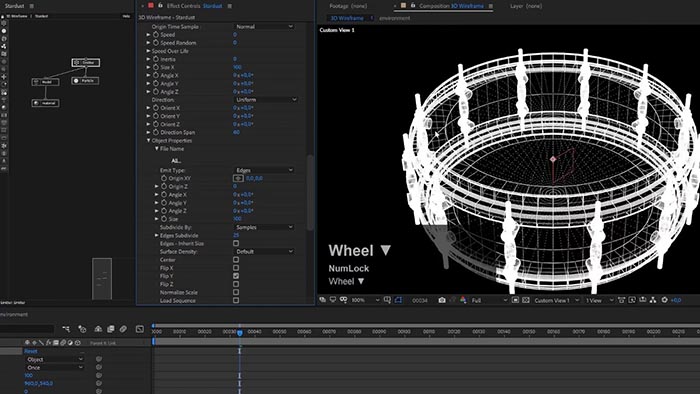Image resolution: width=700 pixels, height=394 pixels.
Task: Click the Edges Subdivide value 25
Action: pyautogui.click(x=236, y=235)
